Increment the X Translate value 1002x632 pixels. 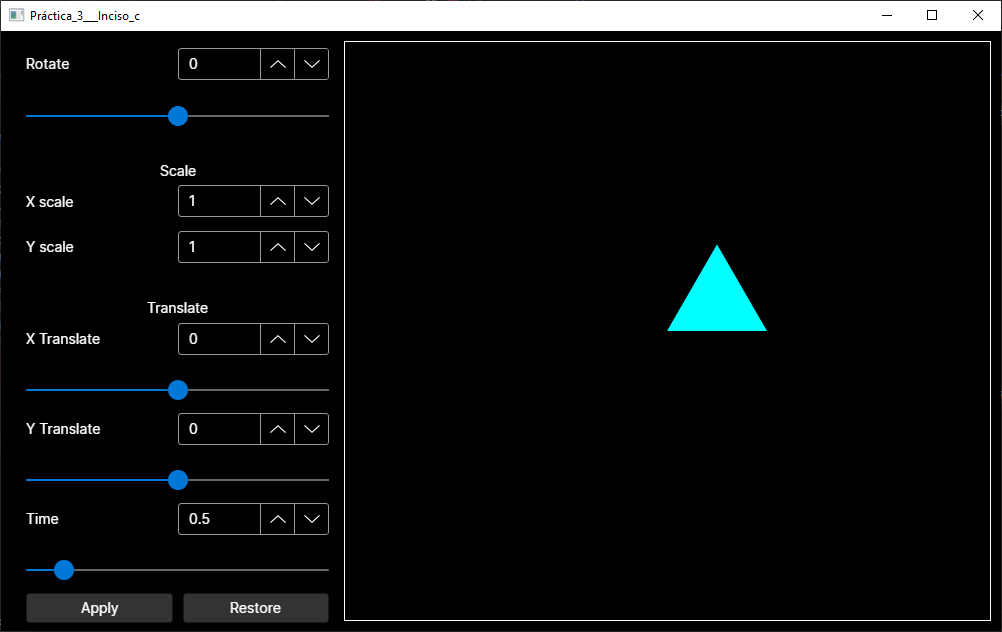click(x=277, y=339)
